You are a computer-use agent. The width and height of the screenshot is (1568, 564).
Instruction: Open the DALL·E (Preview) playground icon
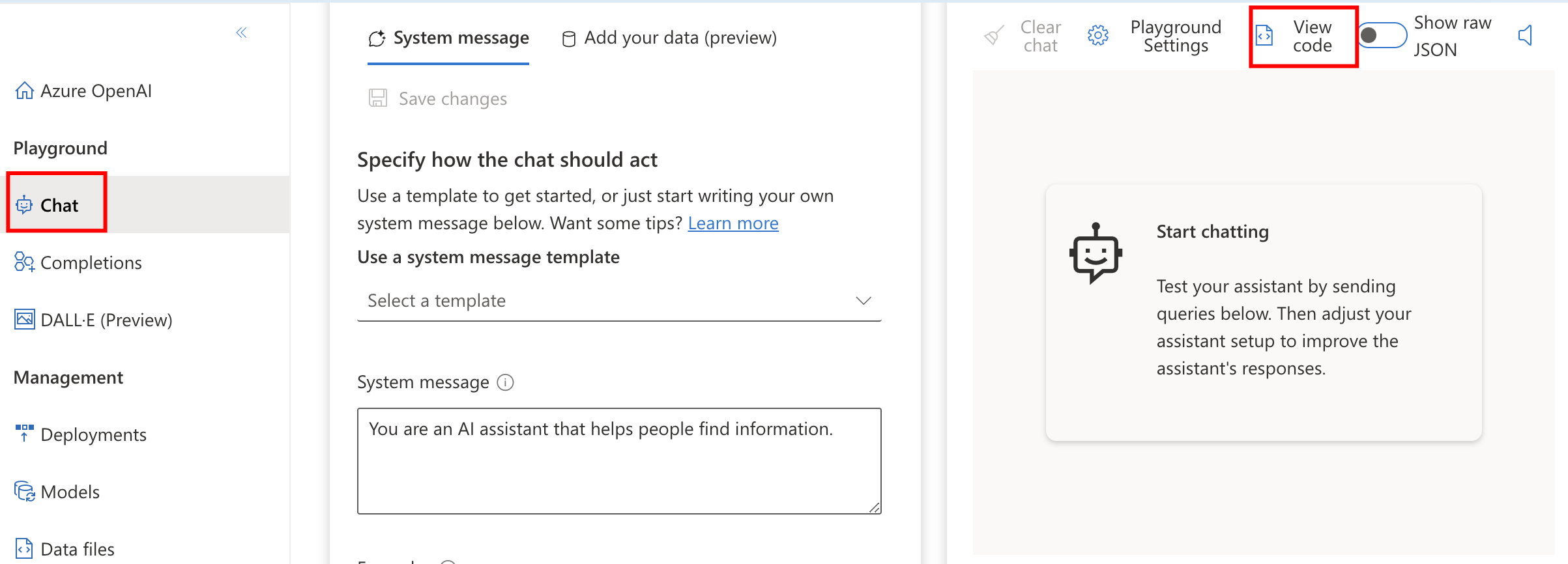click(24, 319)
